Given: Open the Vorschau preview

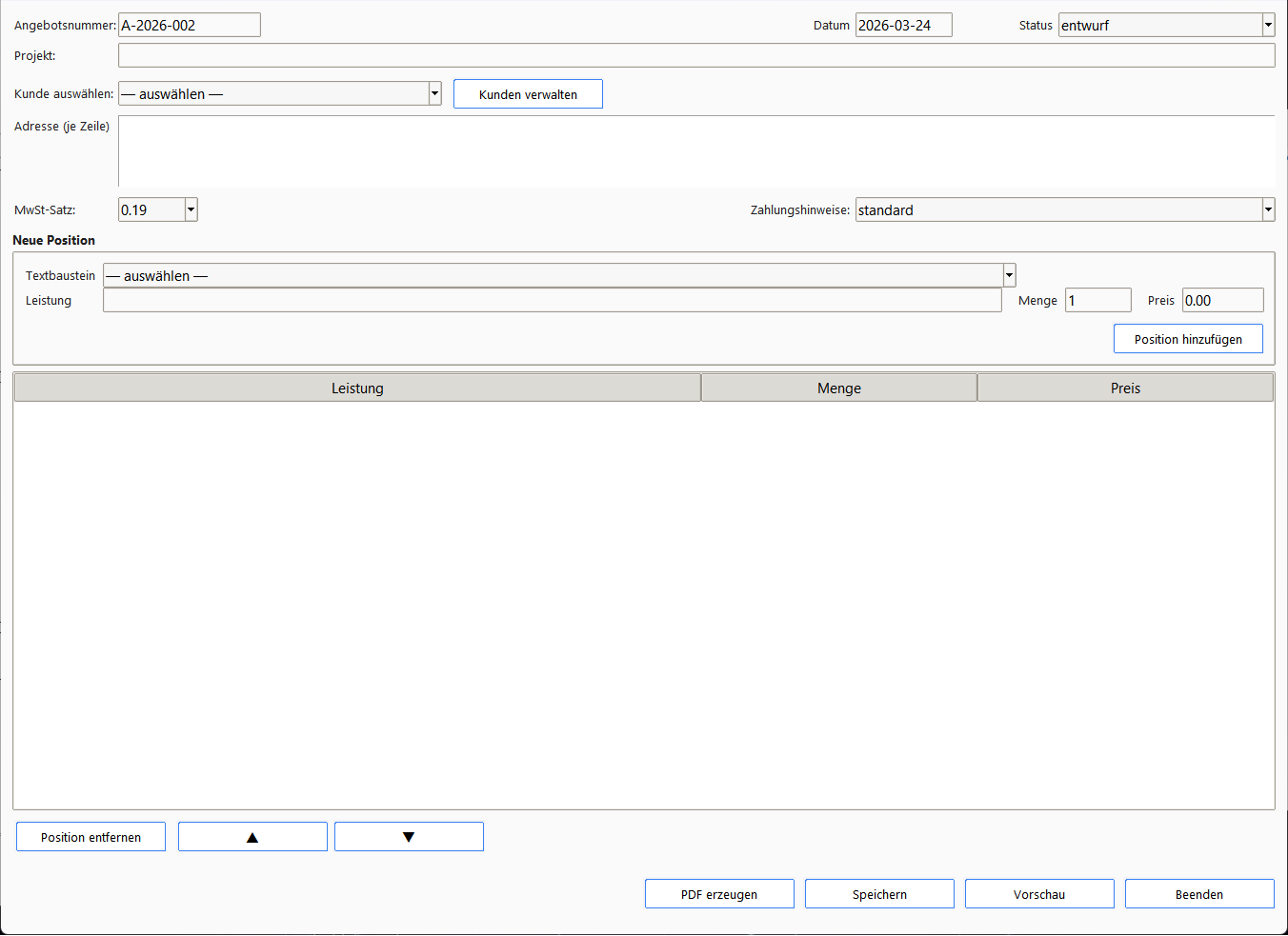Looking at the screenshot, I should click(1039, 894).
